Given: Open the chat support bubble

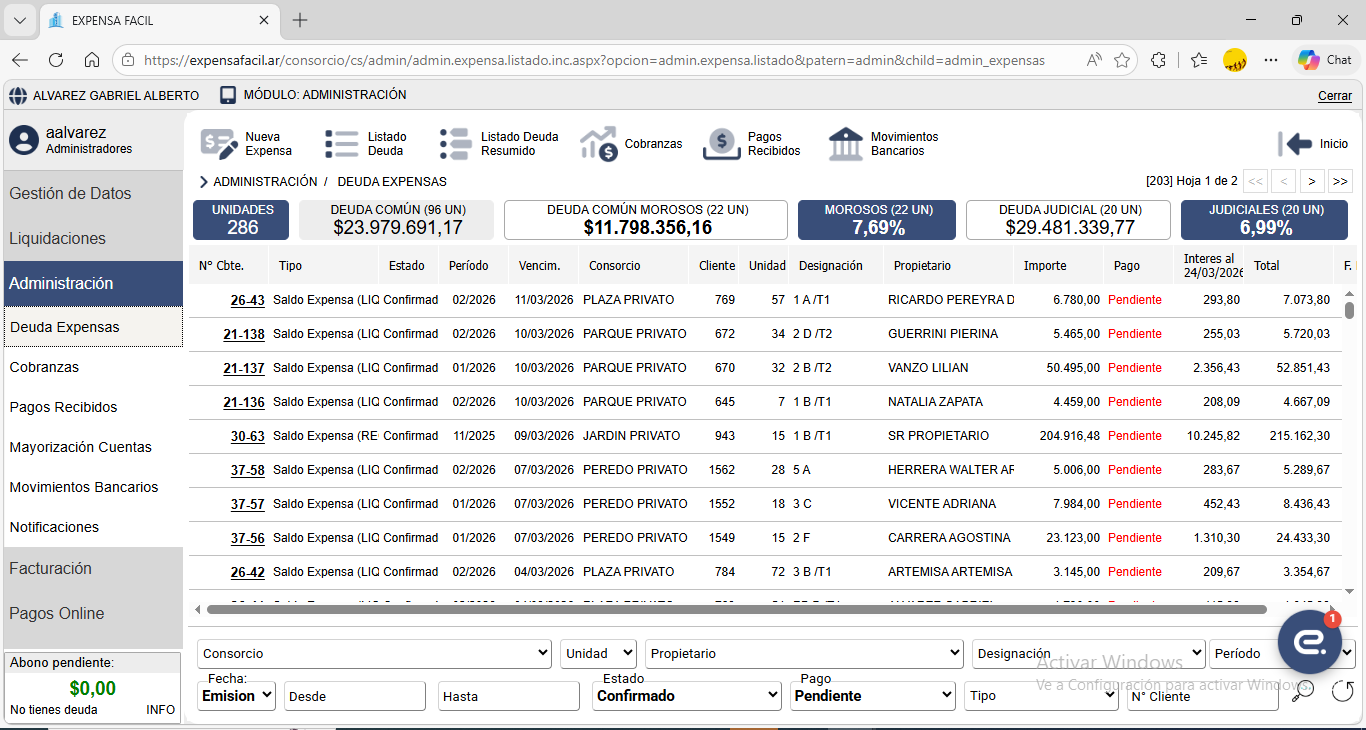Looking at the screenshot, I should (1309, 642).
